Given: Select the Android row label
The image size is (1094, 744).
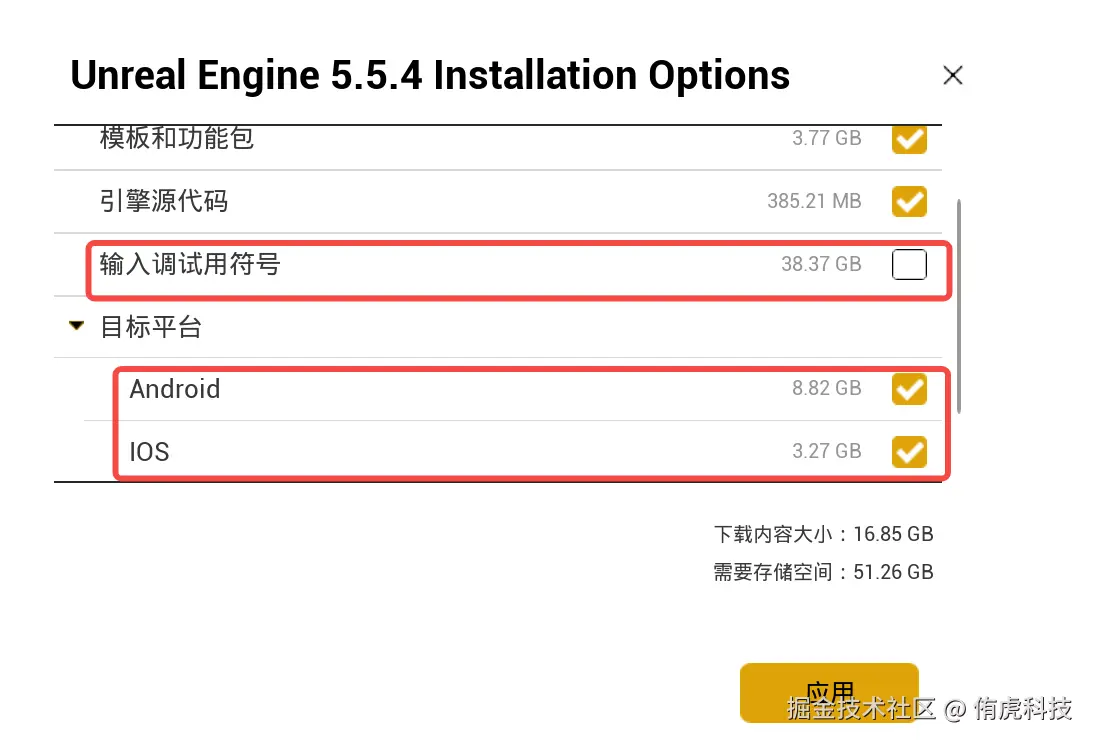Looking at the screenshot, I should point(175,389).
